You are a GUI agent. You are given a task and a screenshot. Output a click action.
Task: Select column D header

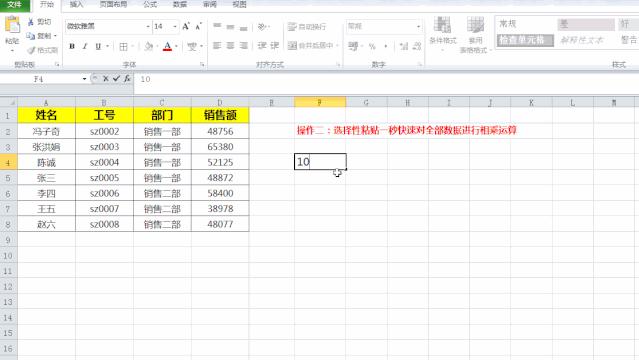click(220, 102)
